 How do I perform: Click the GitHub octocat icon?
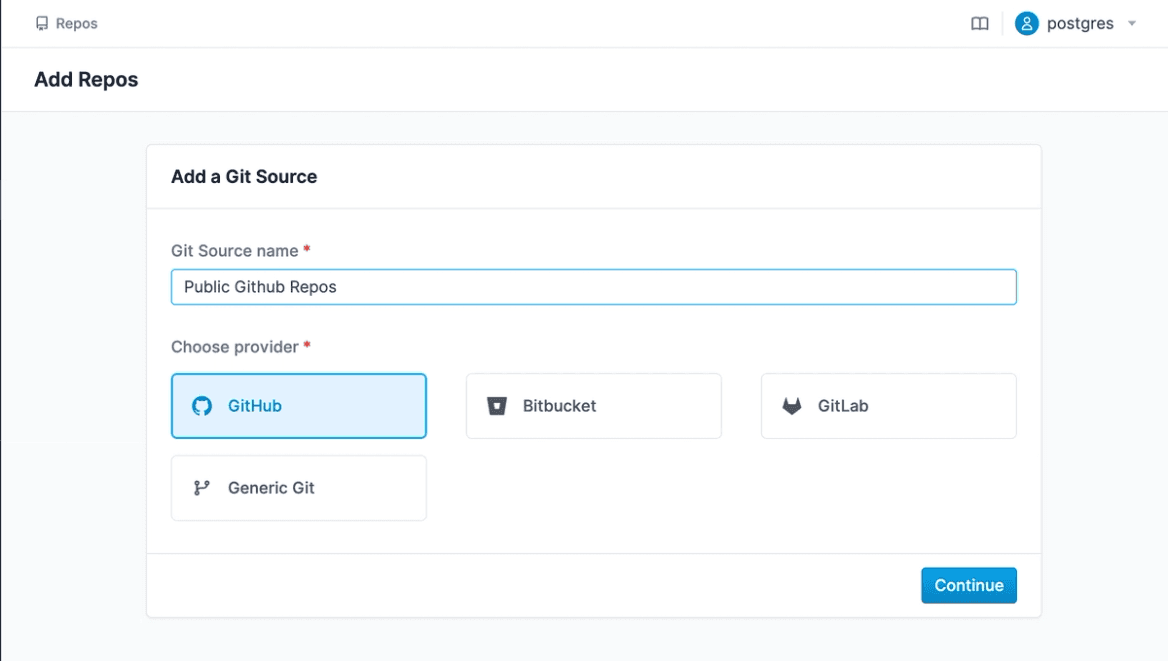(203, 405)
